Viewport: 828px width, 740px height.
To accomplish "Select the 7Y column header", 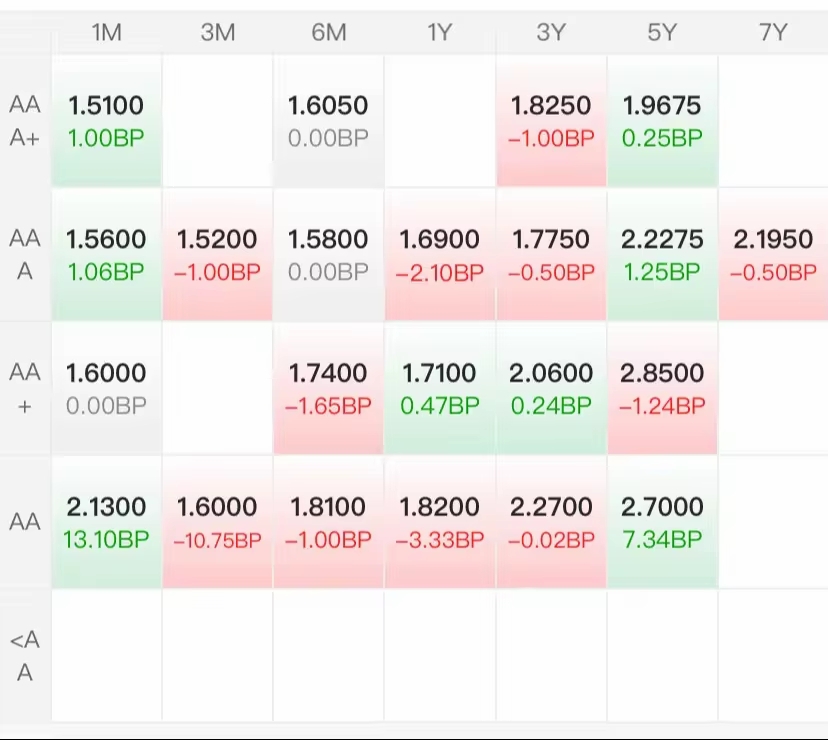I will (x=772, y=32).
